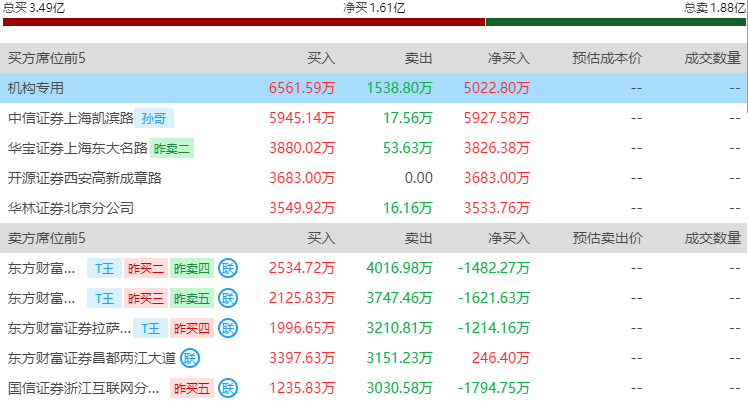
Task: Click the -1621.63万 net value
Action: point(494,298)
